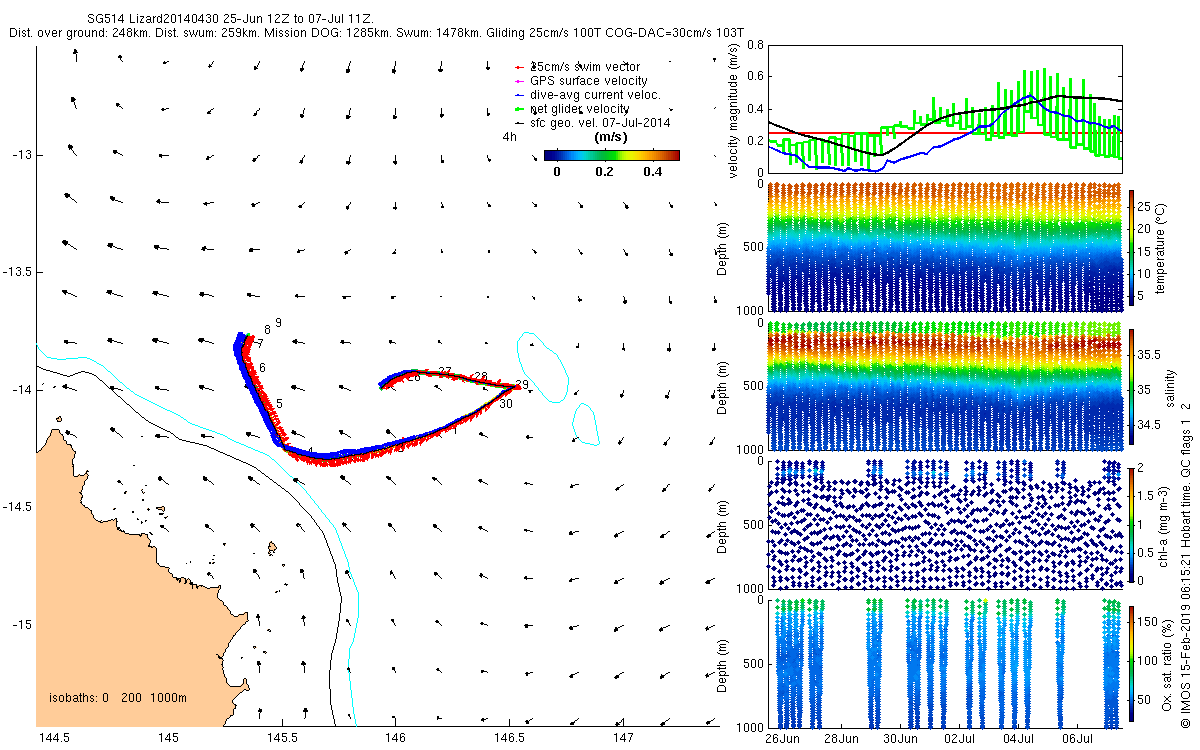Click map longitude label '145'
The height and width of the screenshot is (750, 1200).
[x=168, y=738]
